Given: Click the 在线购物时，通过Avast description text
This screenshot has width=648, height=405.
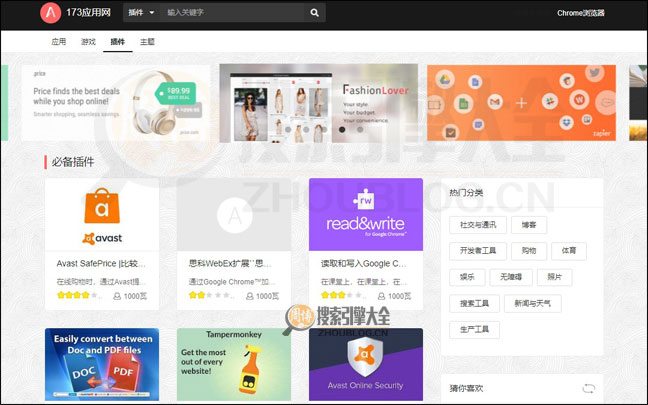Looking at the screenshot, I should pyautogui.click(x=101, y=282).
